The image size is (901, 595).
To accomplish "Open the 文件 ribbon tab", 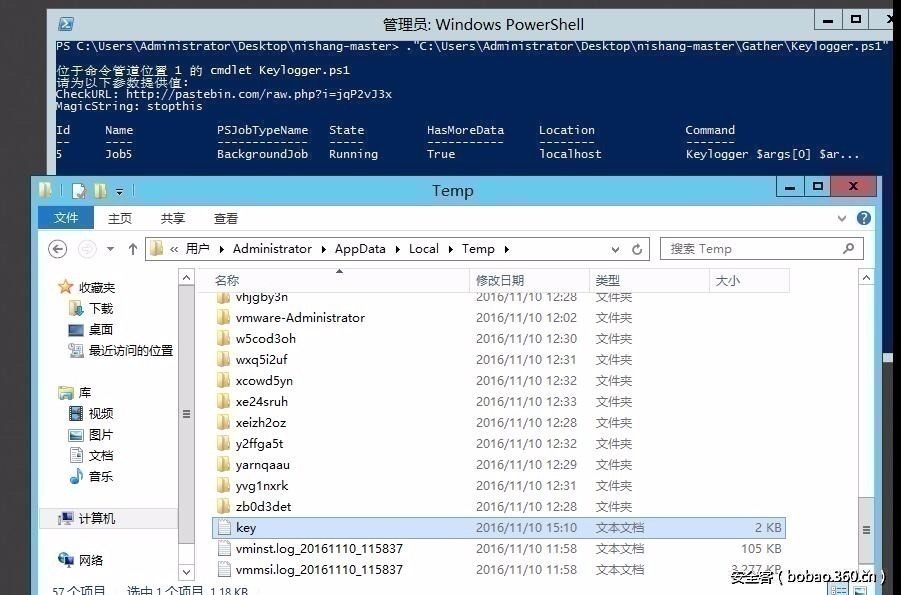I will click(66, 218).
